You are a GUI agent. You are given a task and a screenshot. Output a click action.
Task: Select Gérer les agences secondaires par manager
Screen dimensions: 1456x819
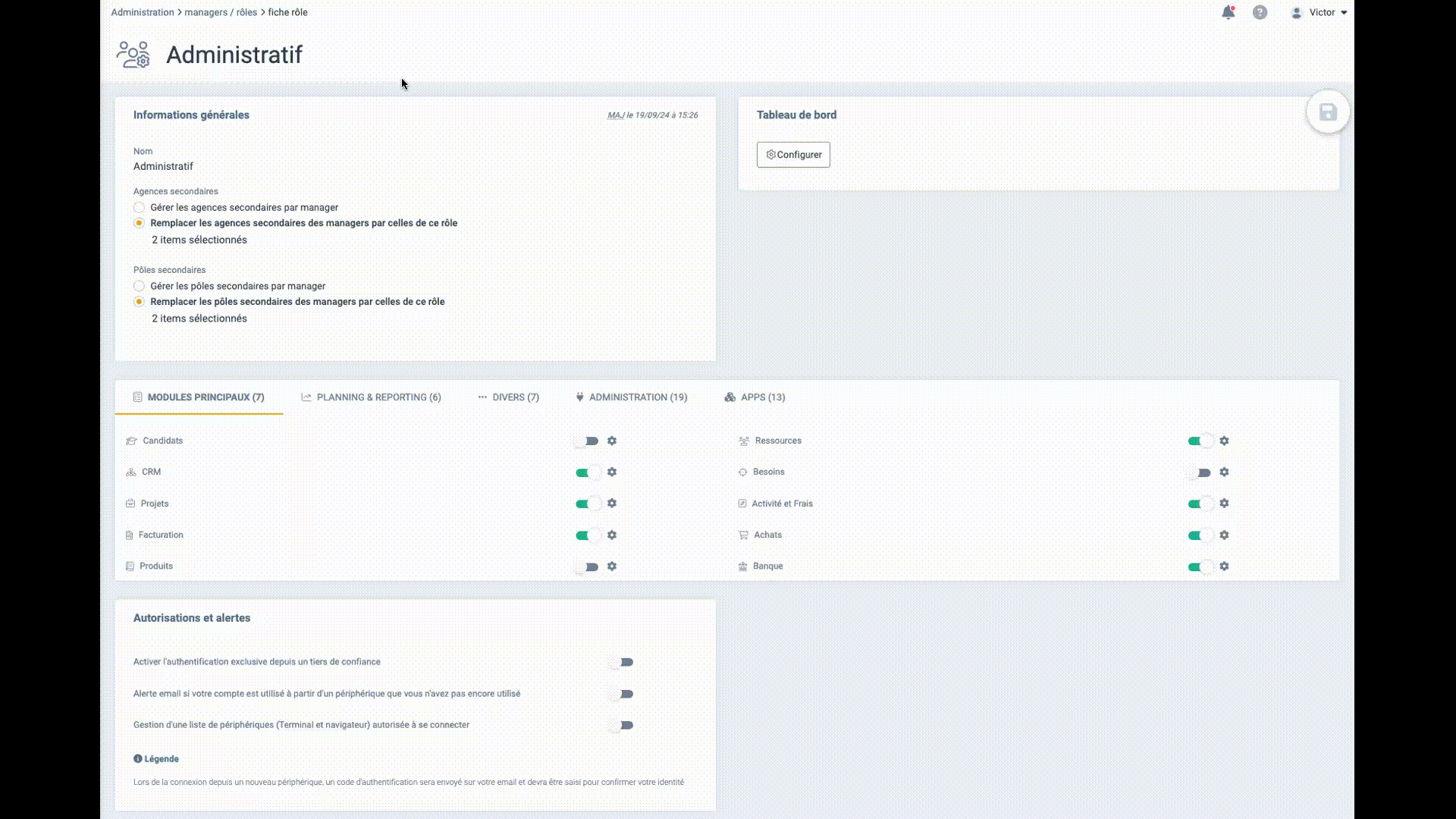139,208
